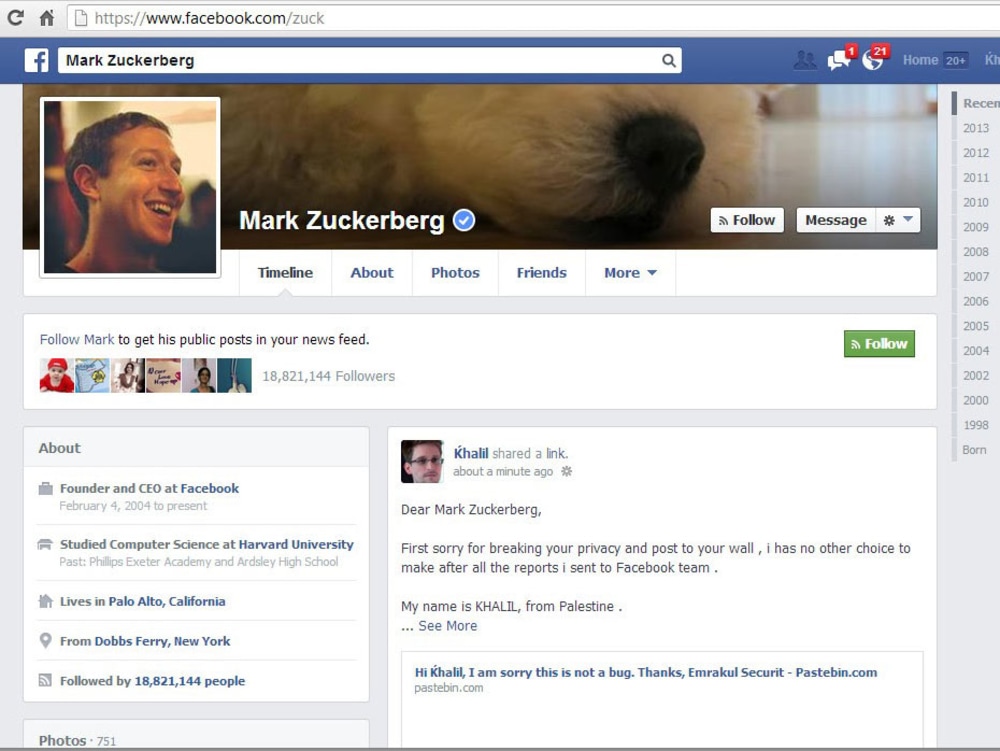Jump to 2004 in the timeline
Image resolution: width=1000 pixels, height=751 pixels.
[976, 351]
